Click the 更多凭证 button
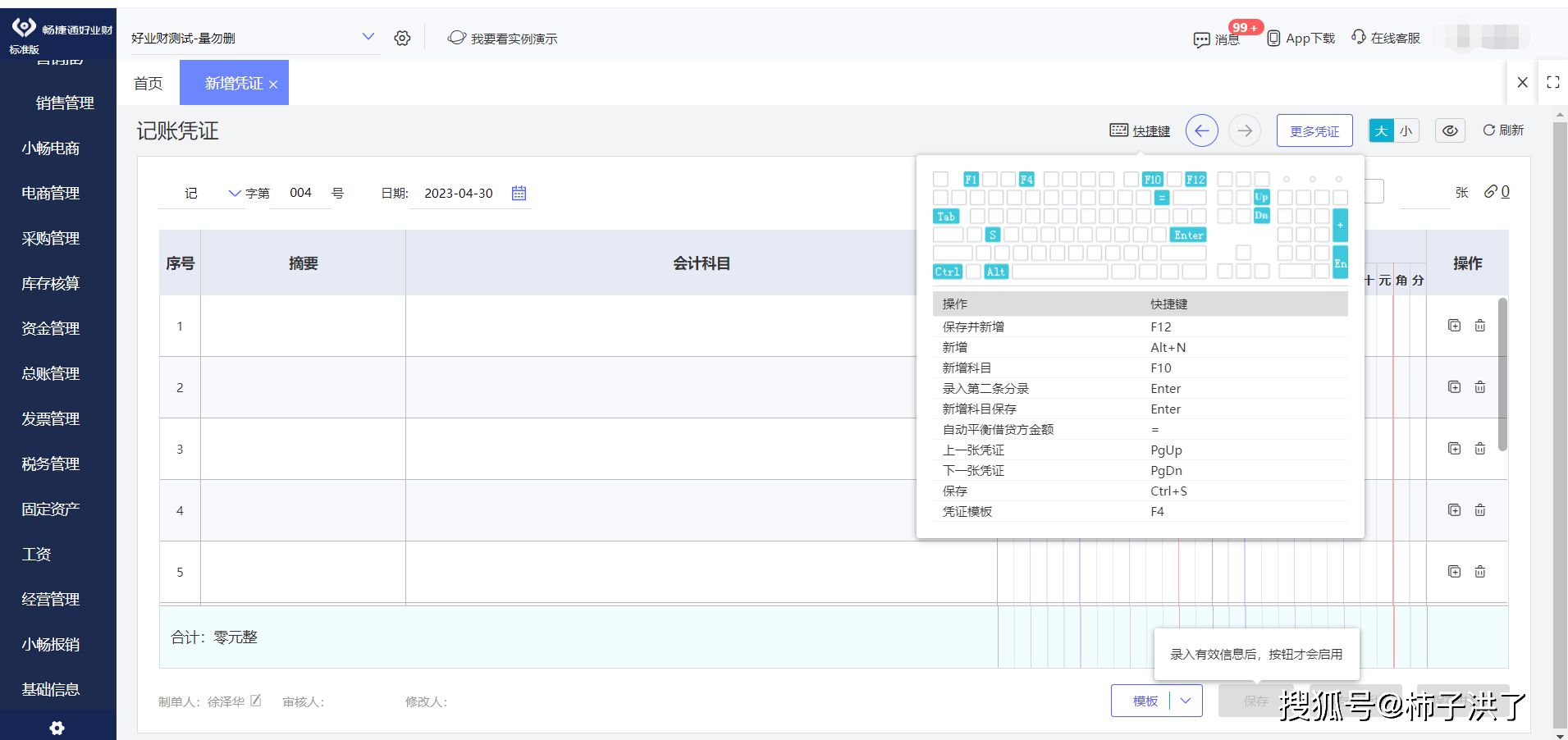The image size is (1568, 740). tap(1314, 130)
